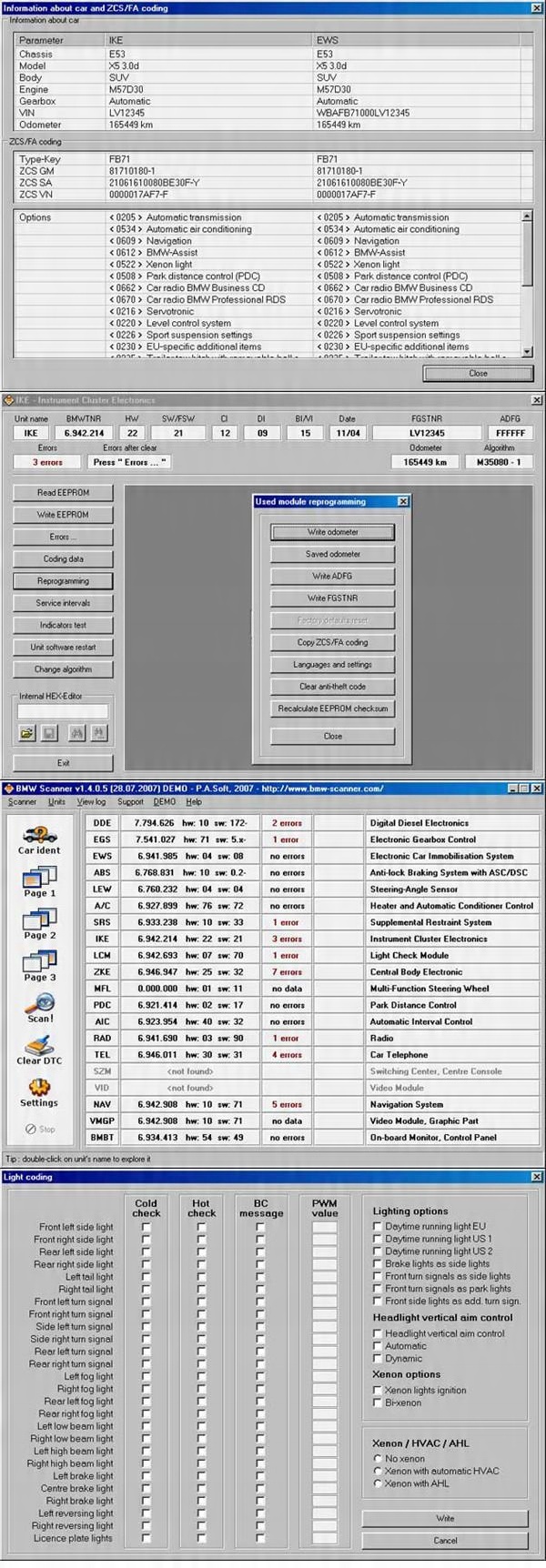The width and height of the screenshot is (546, 1568).
Task: Open file with HEX-Editor folder icon
Action: click(x=27, y=732)
